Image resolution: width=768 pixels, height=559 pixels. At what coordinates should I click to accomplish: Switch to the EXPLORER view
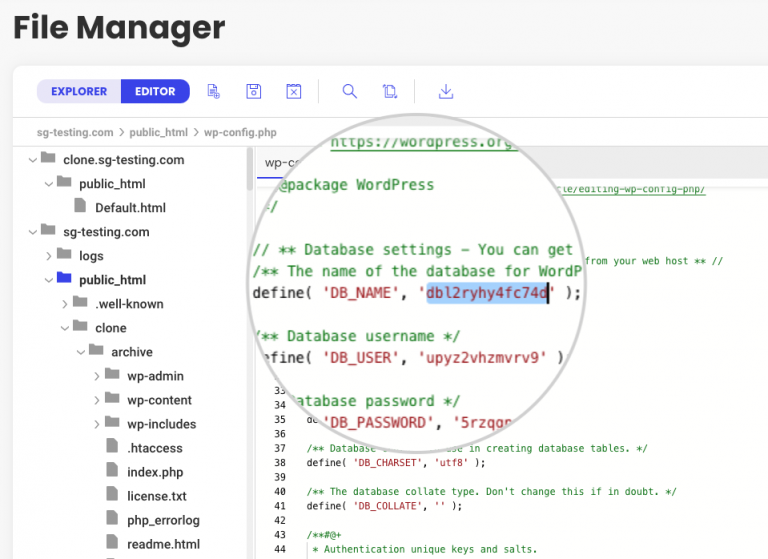pyautogui.click(x=79, y=91)
